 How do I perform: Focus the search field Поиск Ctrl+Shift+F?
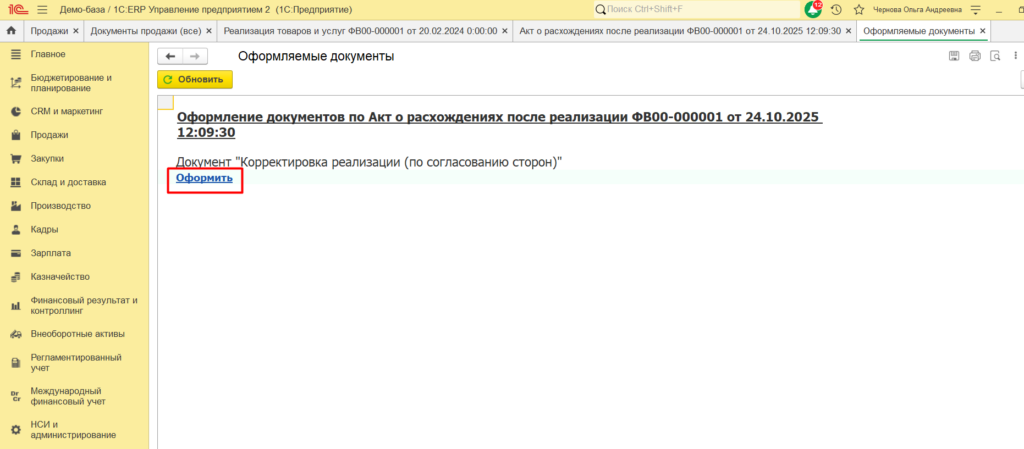click(x=696, y=10)
